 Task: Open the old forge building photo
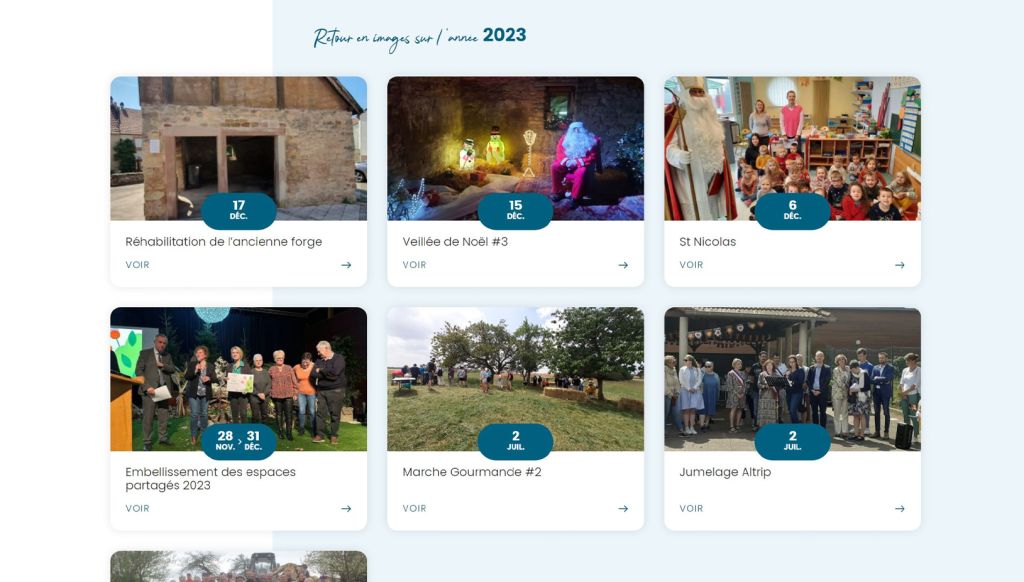[238, 148]
